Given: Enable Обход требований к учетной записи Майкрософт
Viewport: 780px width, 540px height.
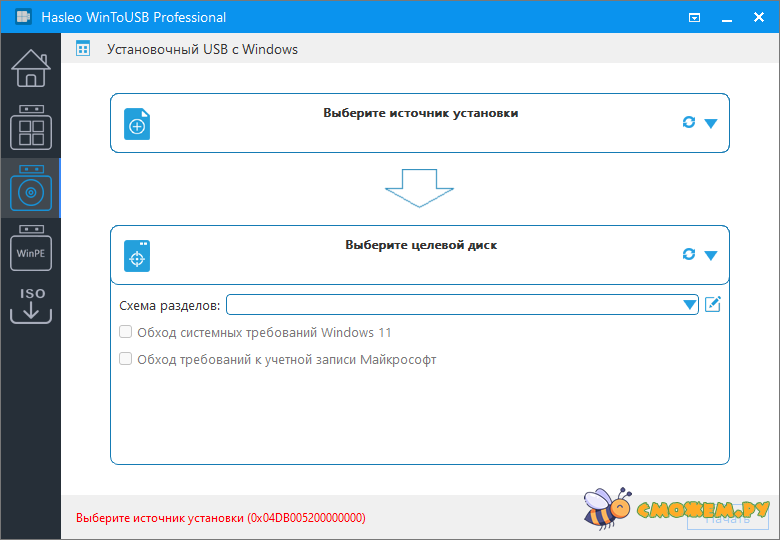Looking at the screenshot, I should (x=125, y=359).
